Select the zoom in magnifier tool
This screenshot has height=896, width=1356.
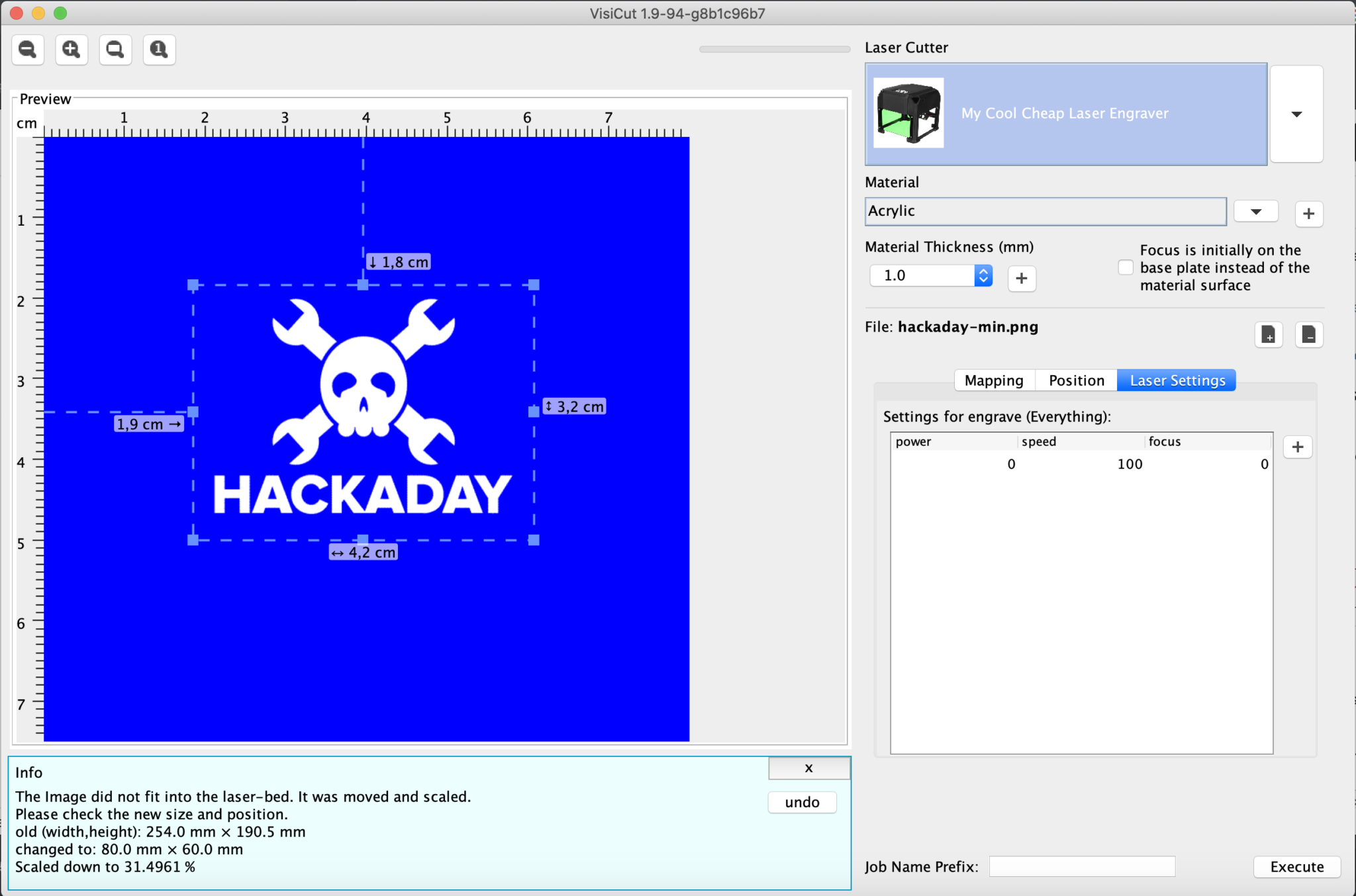pos(71,49)
